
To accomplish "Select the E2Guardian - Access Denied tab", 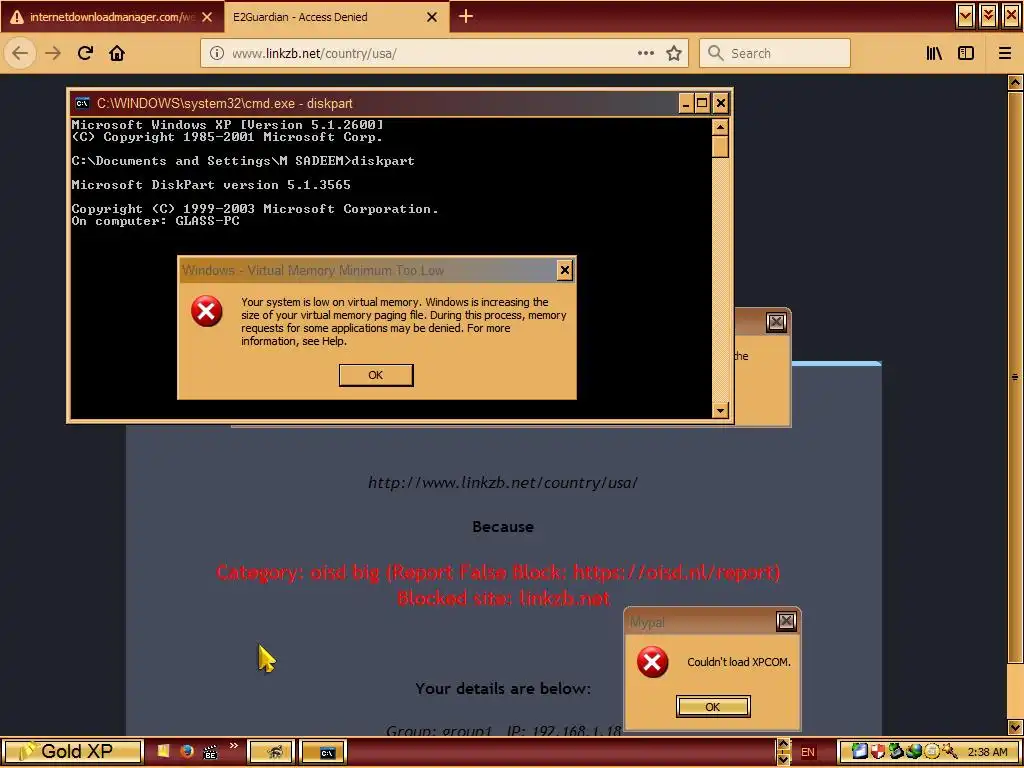I will coord(336,17).
